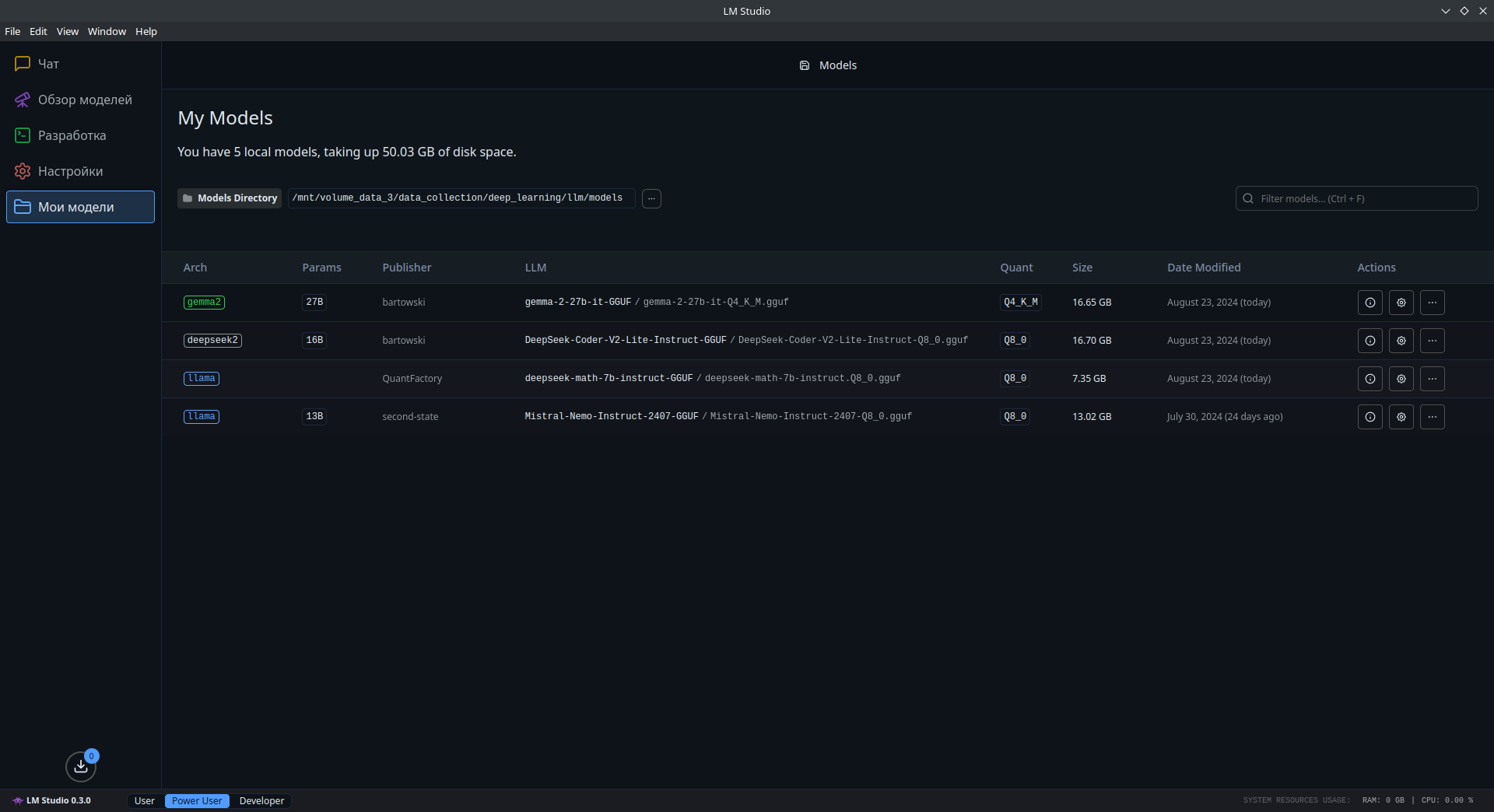Click llama tag of deepseek-math row
The height and width of the screenshot is (812, 1494).
click(x=202, y=379)
